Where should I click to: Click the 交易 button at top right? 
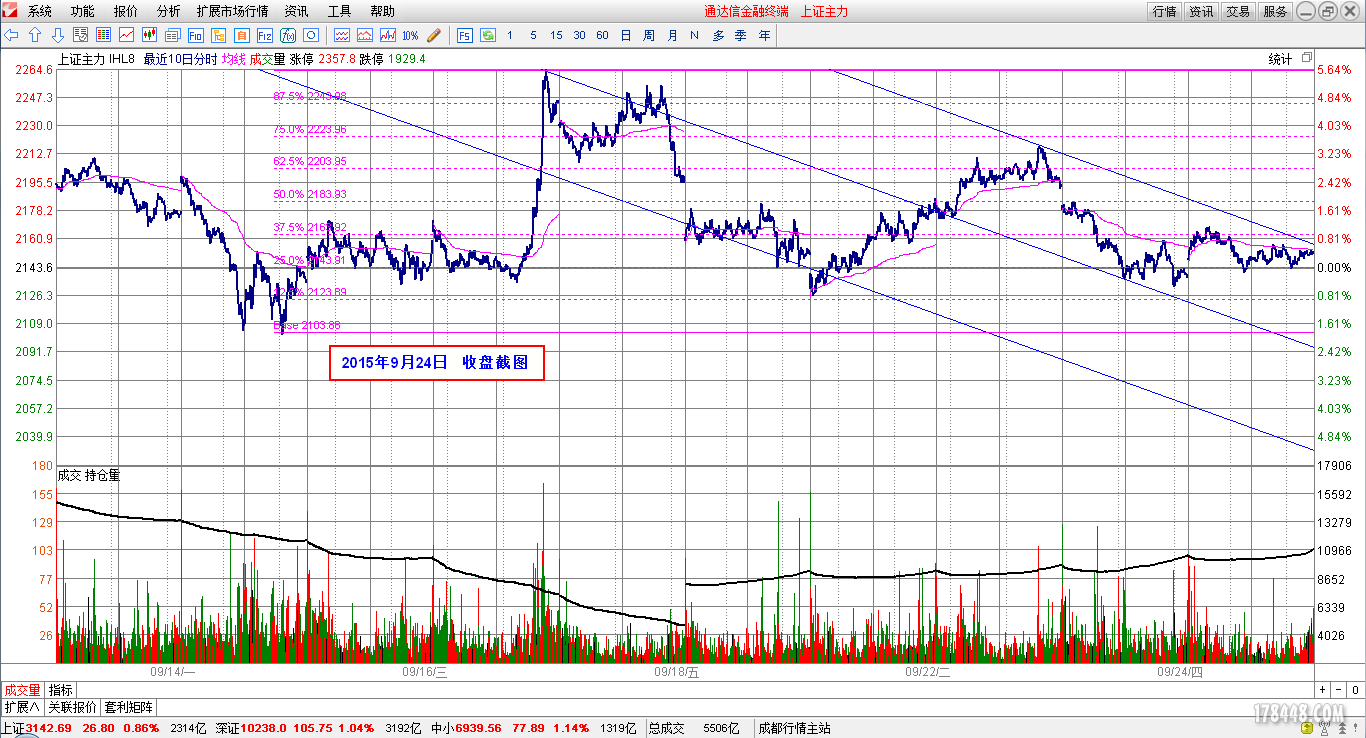point(1238,11)
